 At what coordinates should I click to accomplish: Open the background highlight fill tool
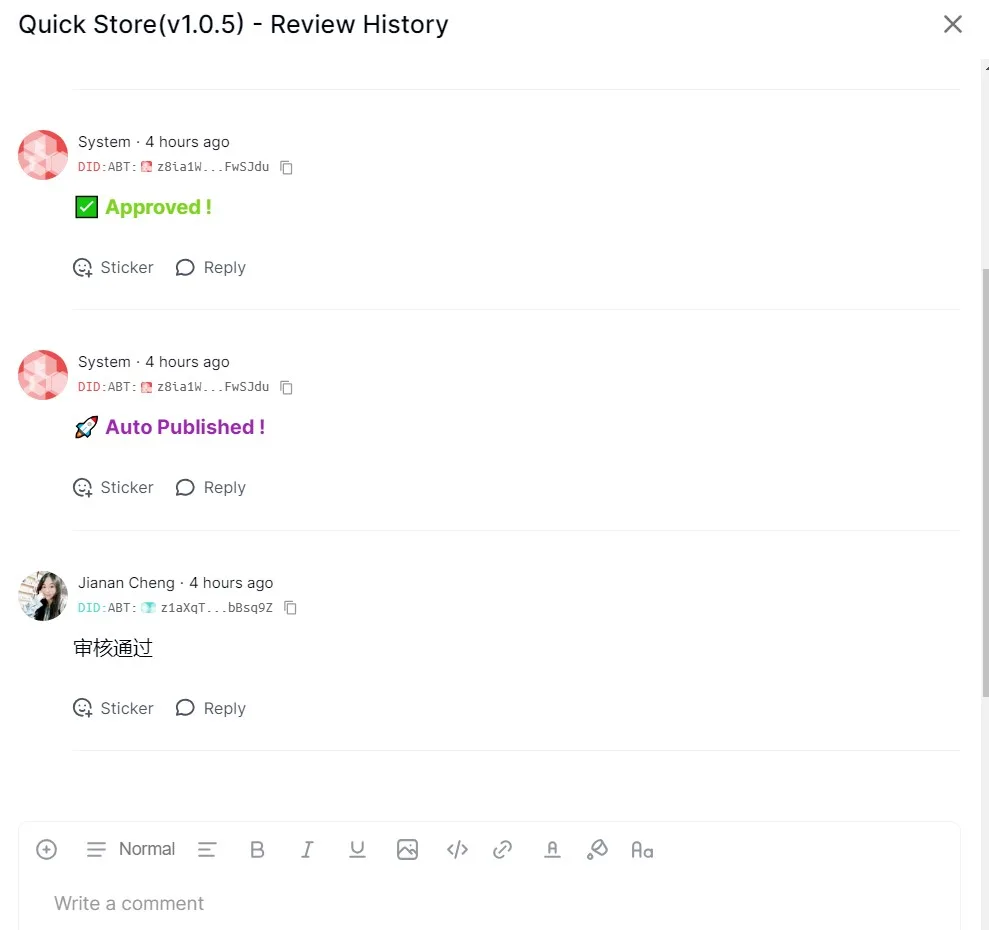click(597, 850)
